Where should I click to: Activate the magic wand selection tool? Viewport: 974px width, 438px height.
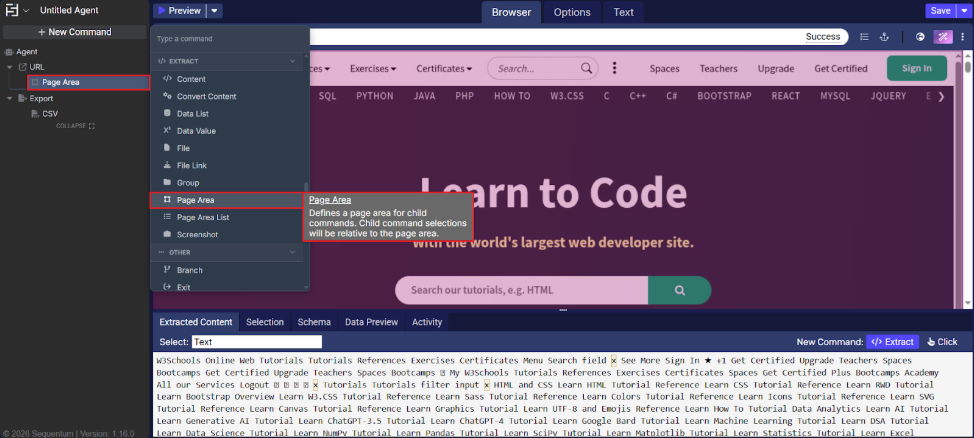(x=943, y=37)
